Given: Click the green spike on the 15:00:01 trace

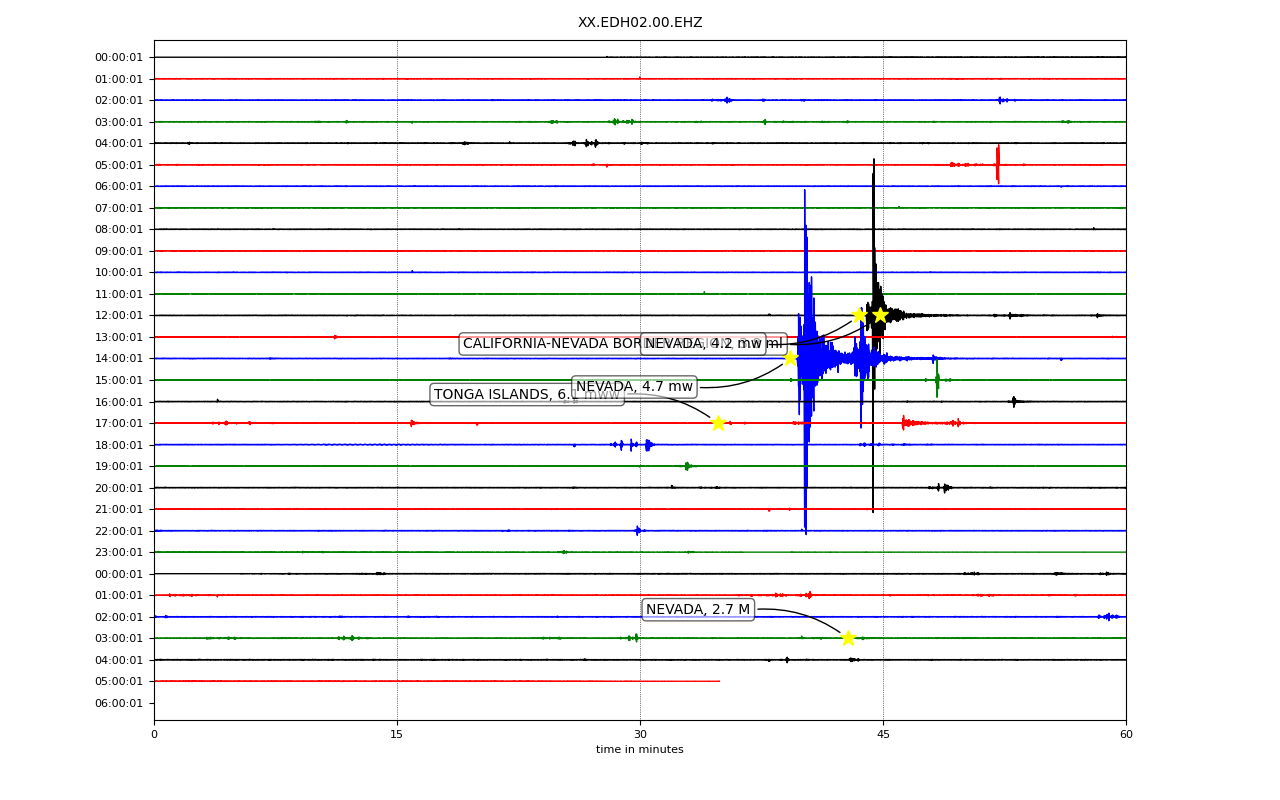Looking at the screenshot, I should tap(937, 380).
